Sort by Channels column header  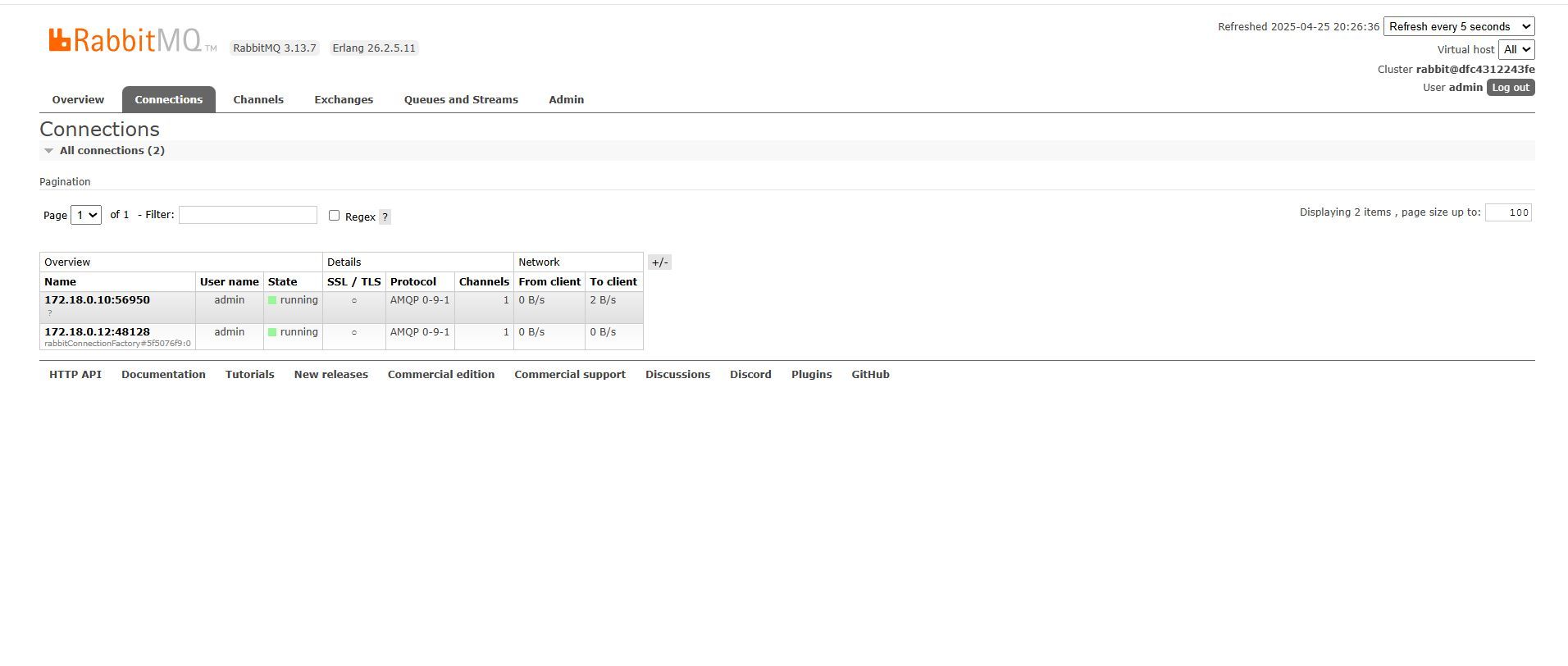484,281
